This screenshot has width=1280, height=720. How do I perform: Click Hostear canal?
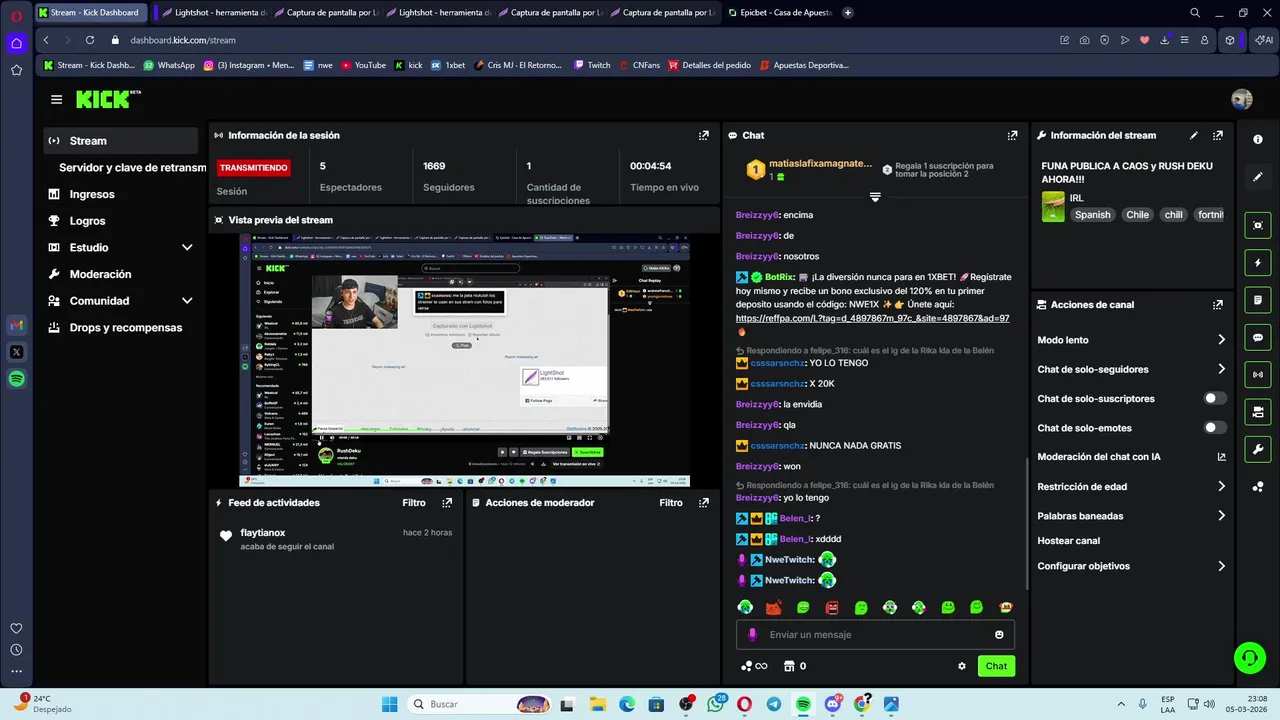click(1068, 541)
